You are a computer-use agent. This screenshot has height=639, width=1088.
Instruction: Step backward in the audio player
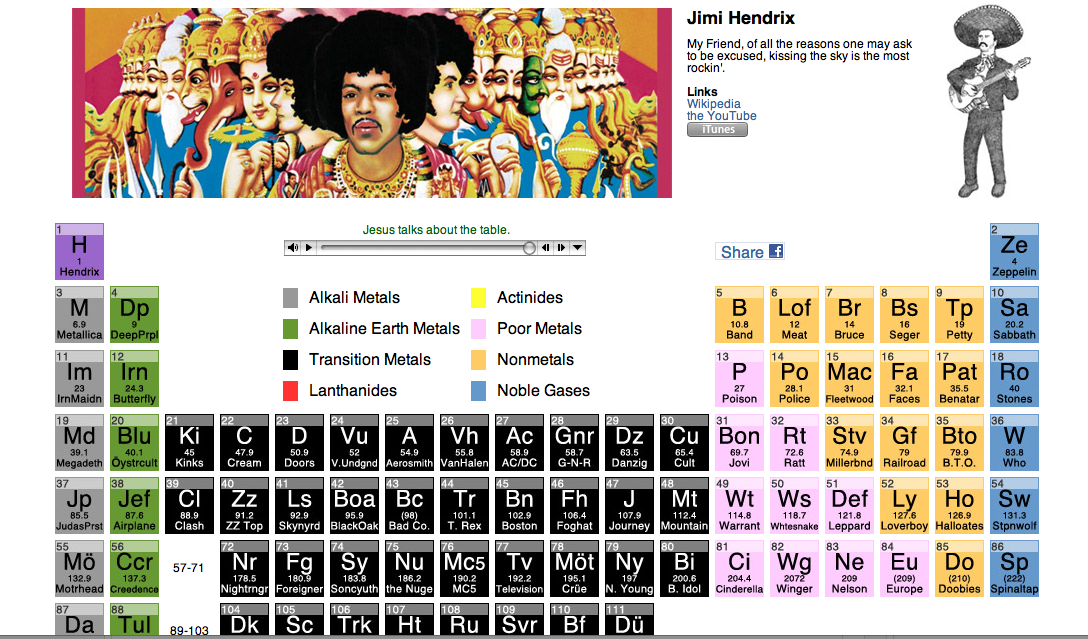point(546,248)
